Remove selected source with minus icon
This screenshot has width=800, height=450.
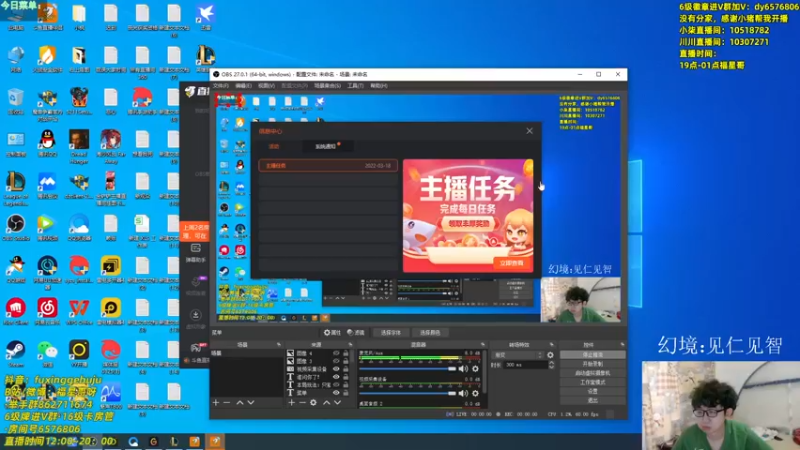(x=303, y=403)
